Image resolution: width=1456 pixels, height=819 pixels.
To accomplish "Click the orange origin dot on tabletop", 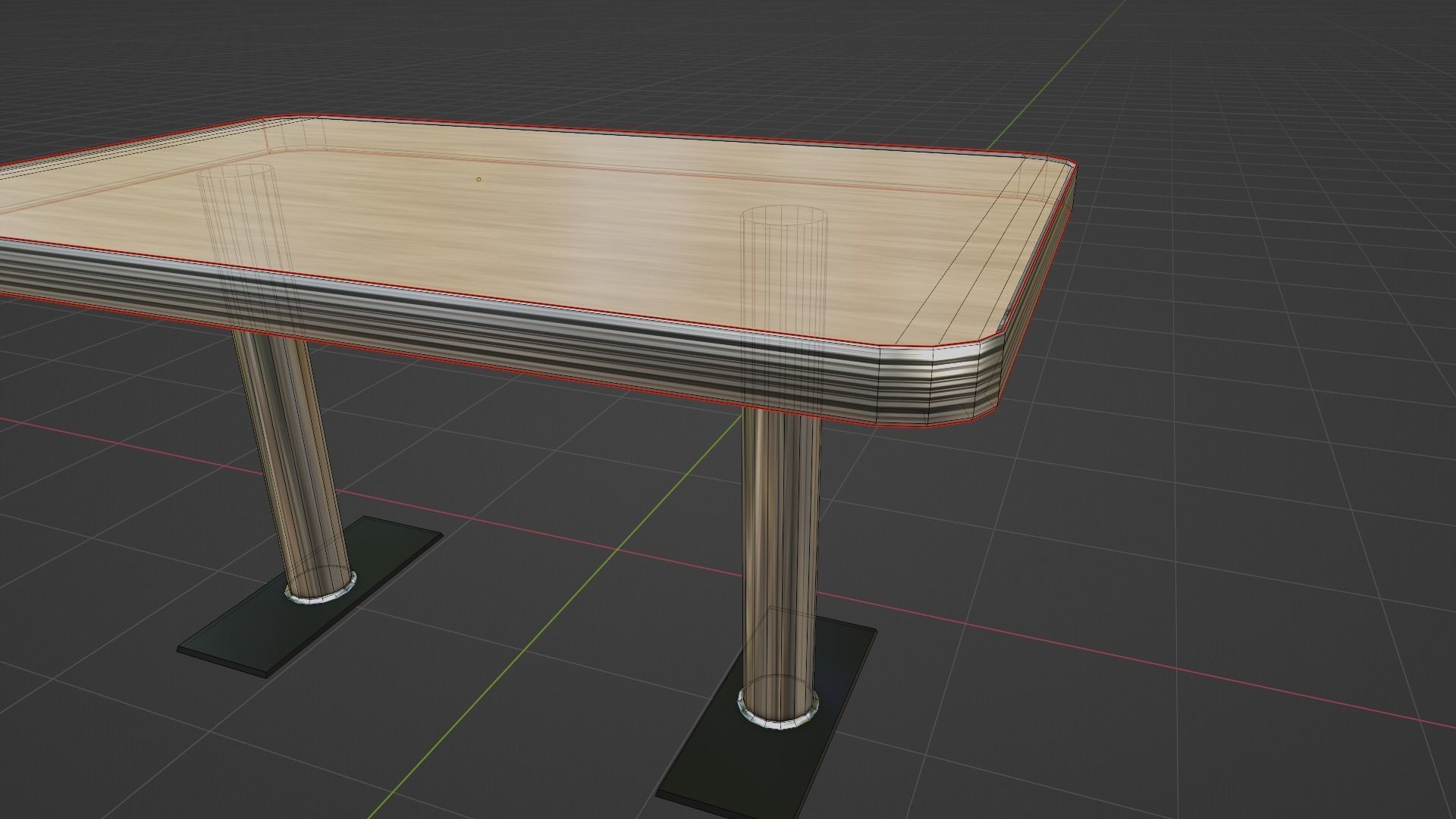I will [x=479, y=180].
